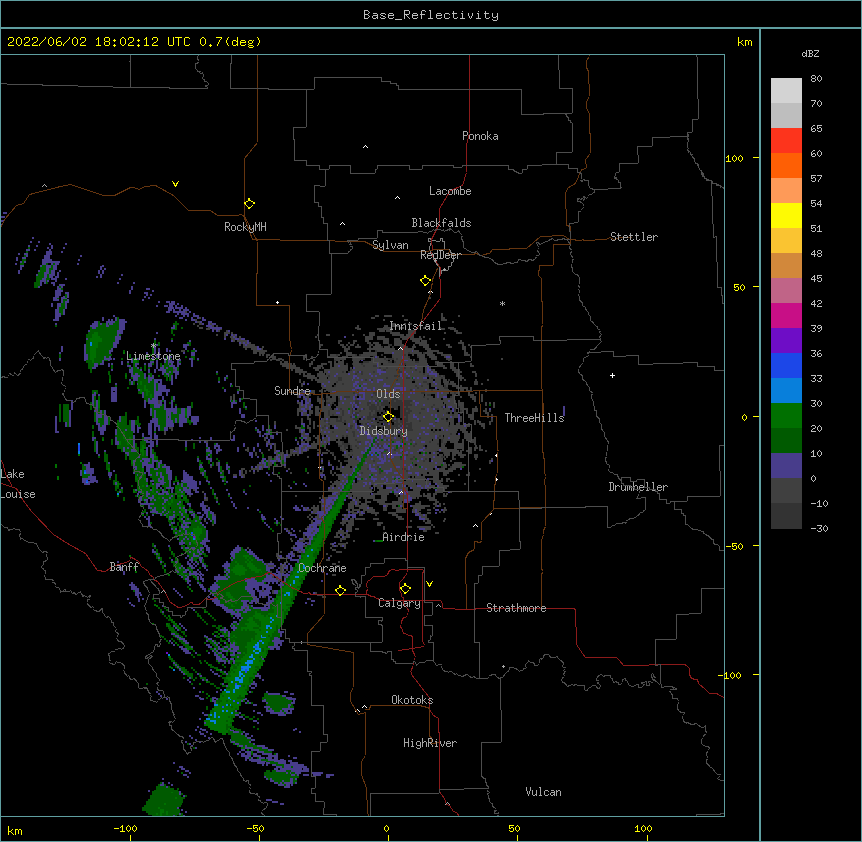Click the Vulcan label
The image size is (862, 842).
(543, 792)
